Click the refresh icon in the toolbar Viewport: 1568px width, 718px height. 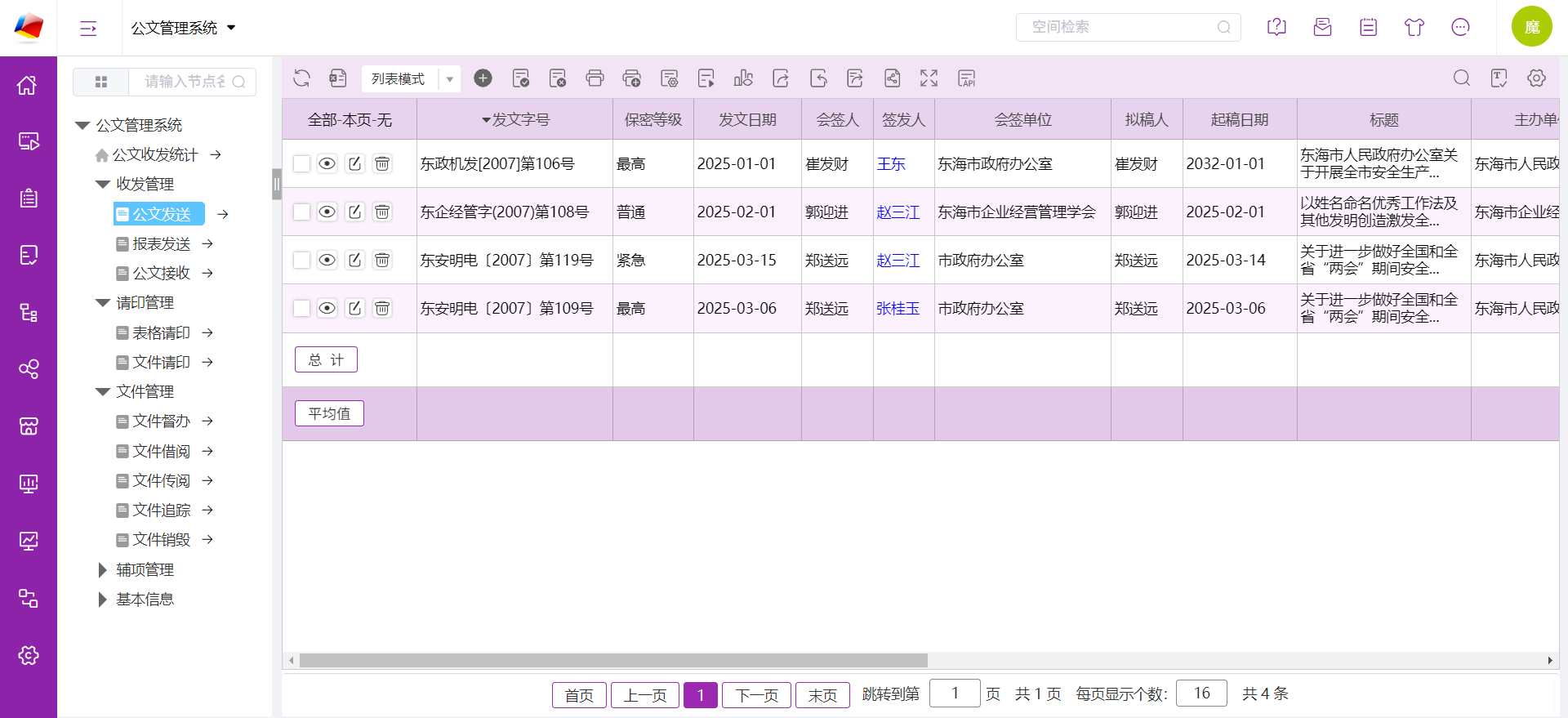pos(302,78)
